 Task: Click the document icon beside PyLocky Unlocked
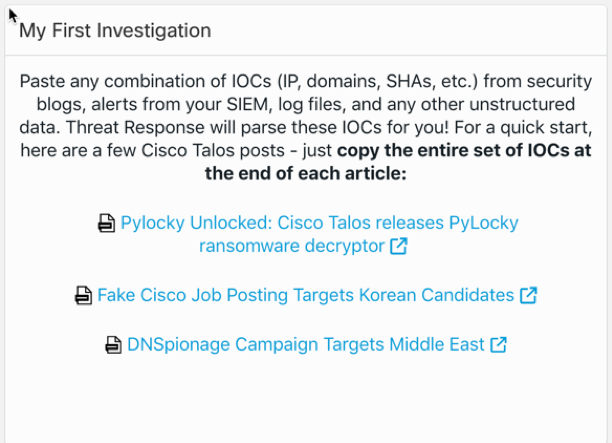(x=107, y=224)
